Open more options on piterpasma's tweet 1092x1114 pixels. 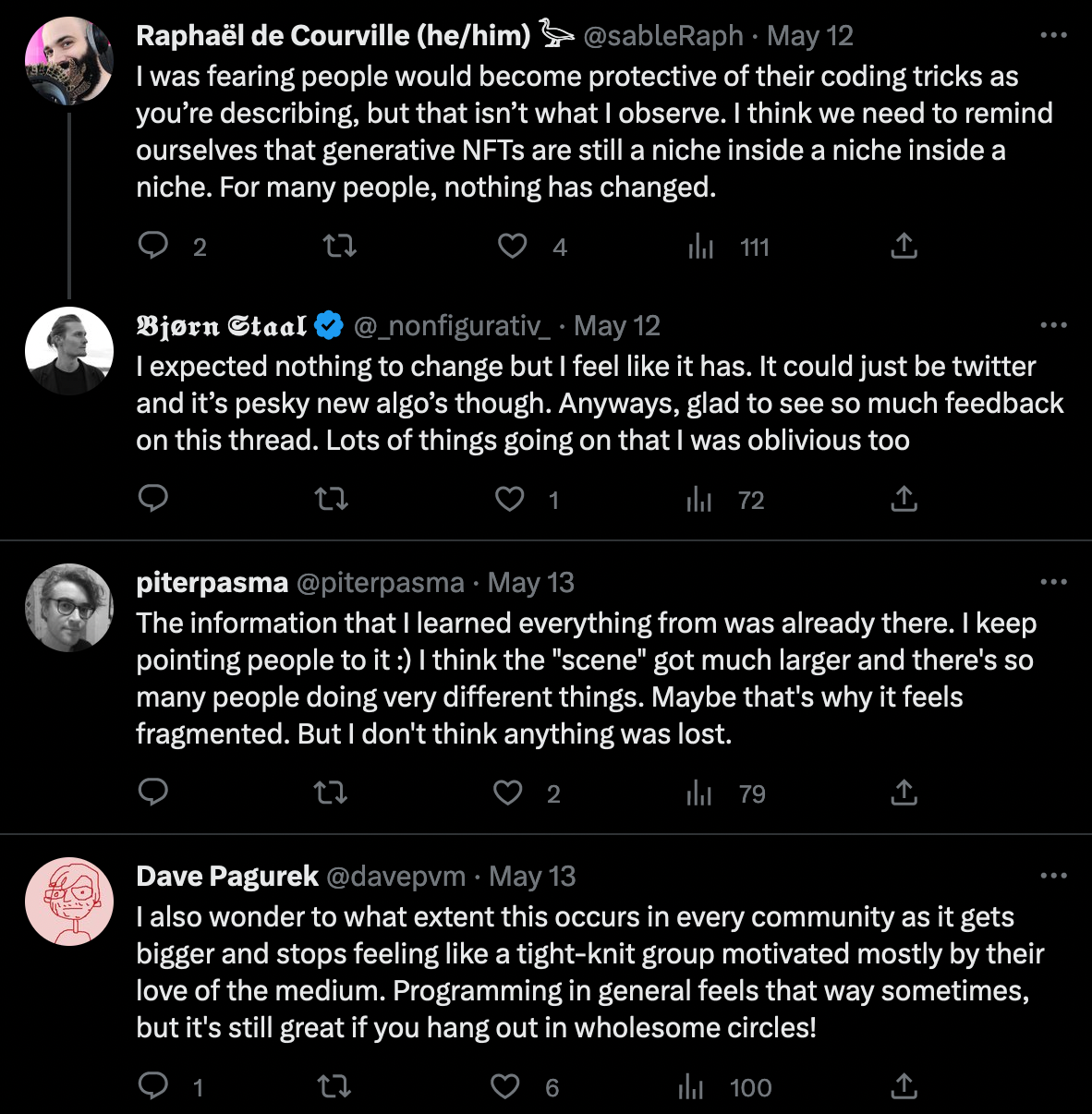pos(1053,583)
